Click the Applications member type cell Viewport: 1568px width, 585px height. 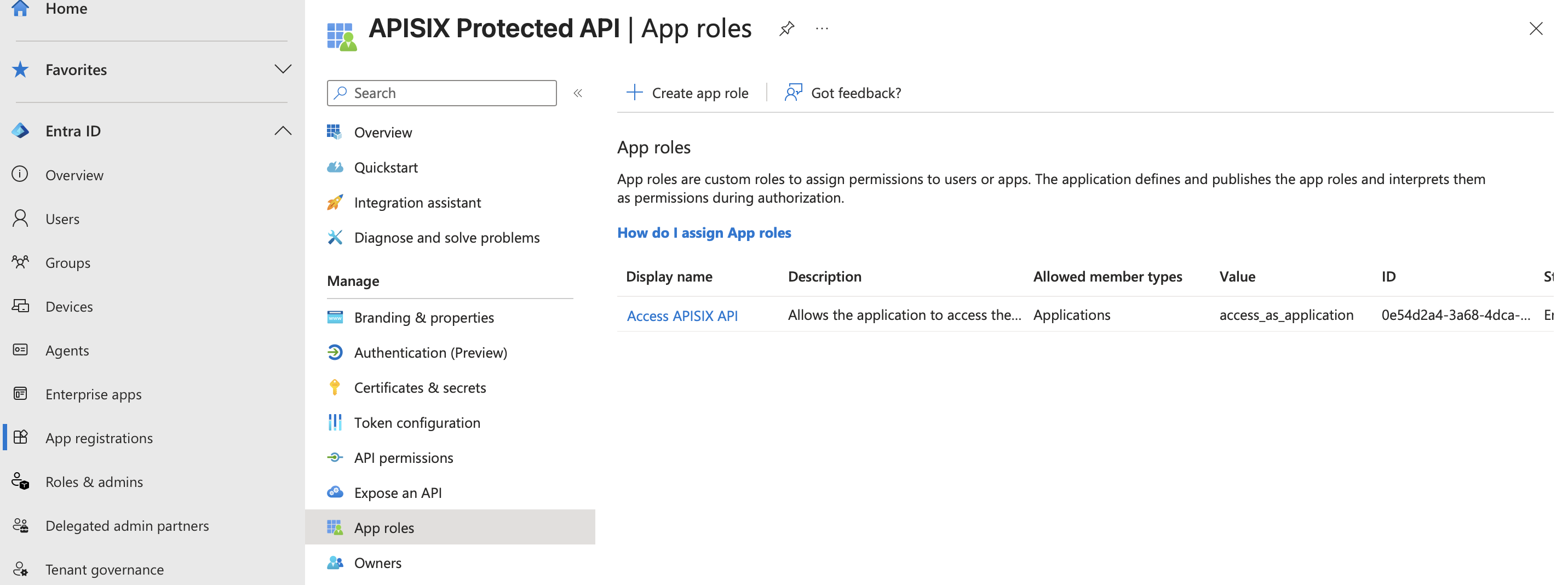1071,316
